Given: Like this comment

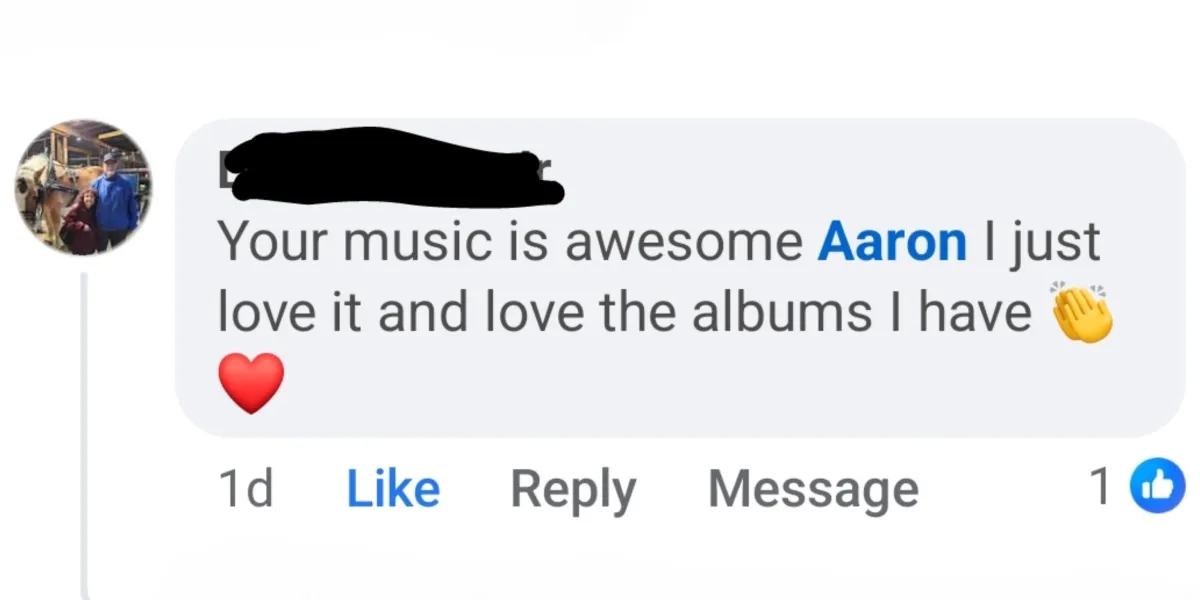Looking at the screenshot, I should tap(393, 489).
